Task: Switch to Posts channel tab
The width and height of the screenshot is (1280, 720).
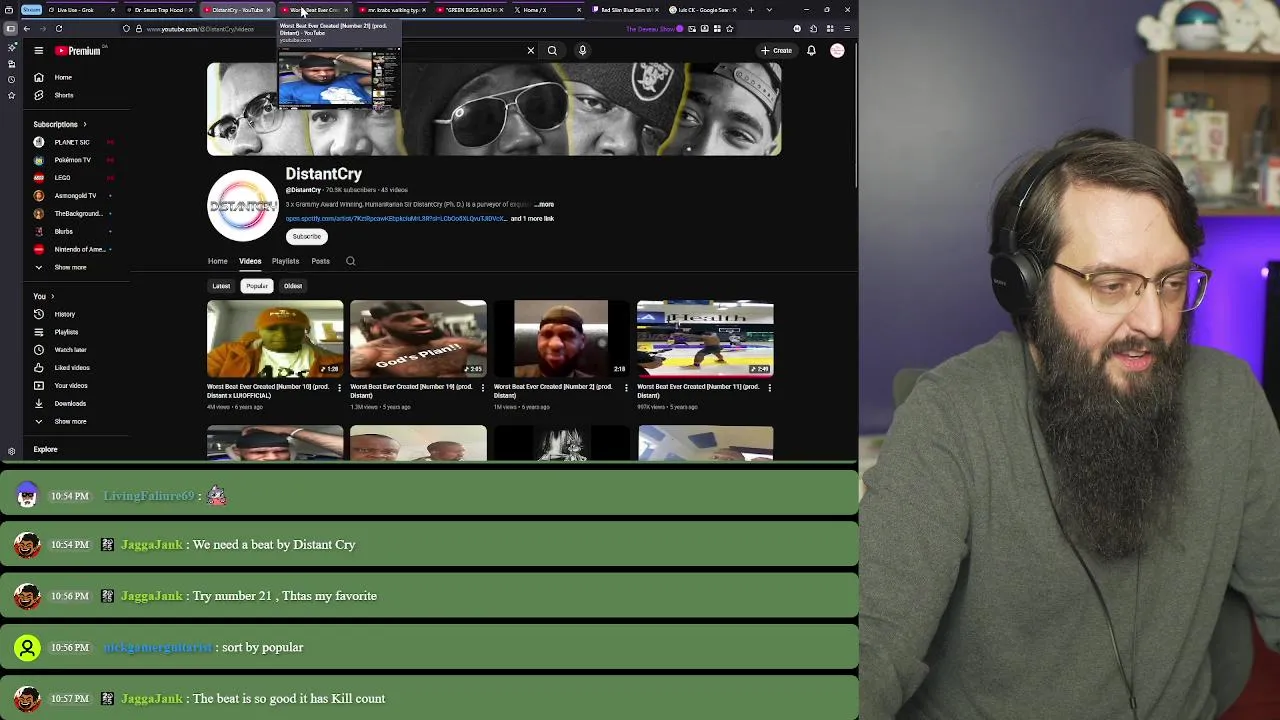Action: click(320, 261)
